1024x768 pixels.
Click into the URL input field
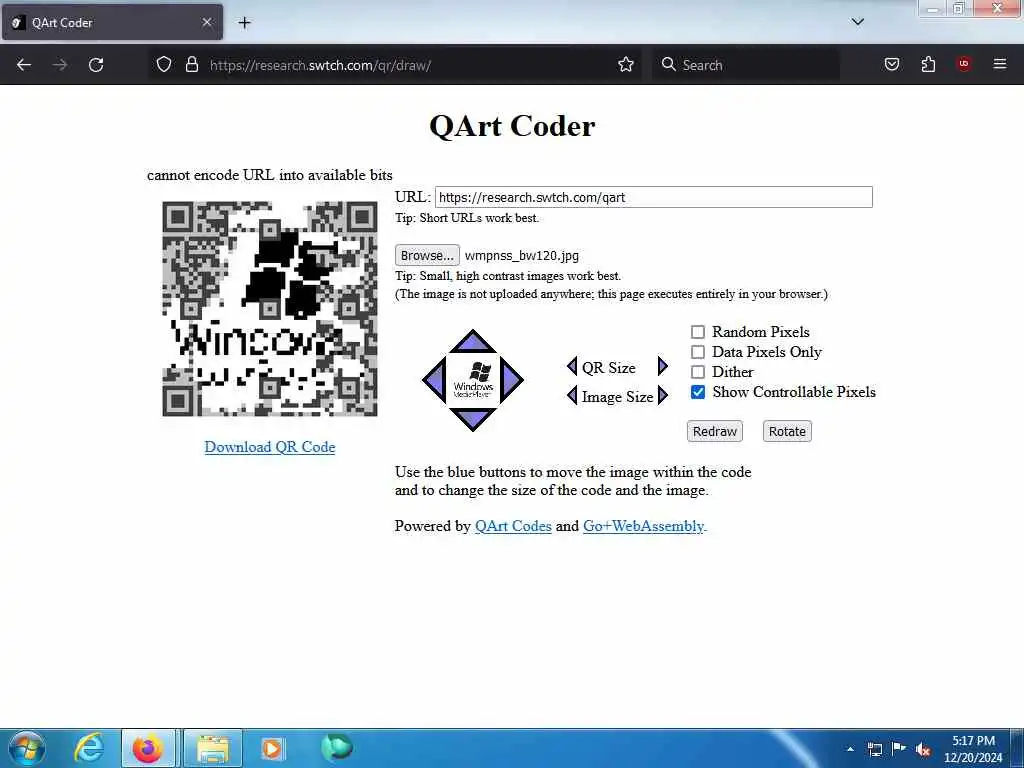click(654, 197)
